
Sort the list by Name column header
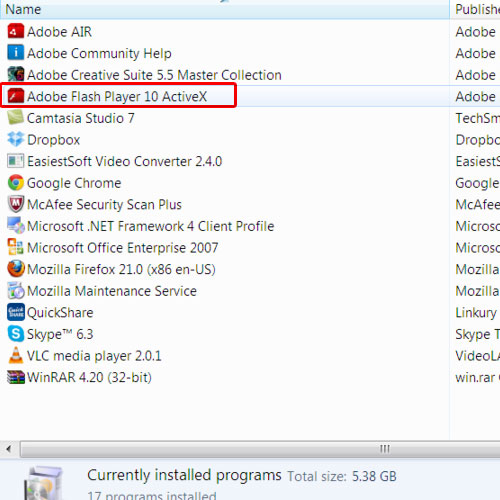(x=225, y=9)
